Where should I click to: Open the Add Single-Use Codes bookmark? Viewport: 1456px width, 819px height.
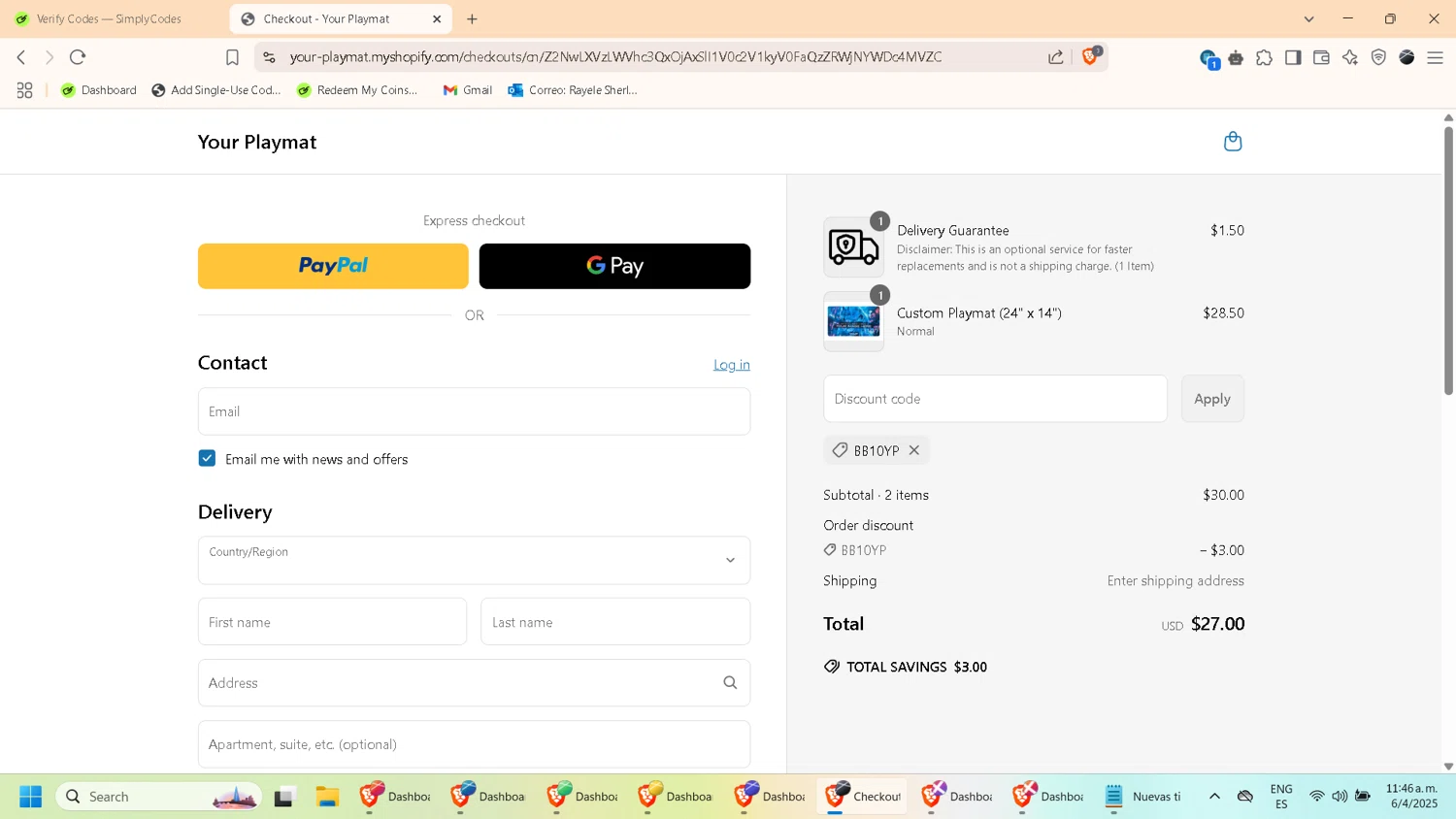[x=216, y=90]
